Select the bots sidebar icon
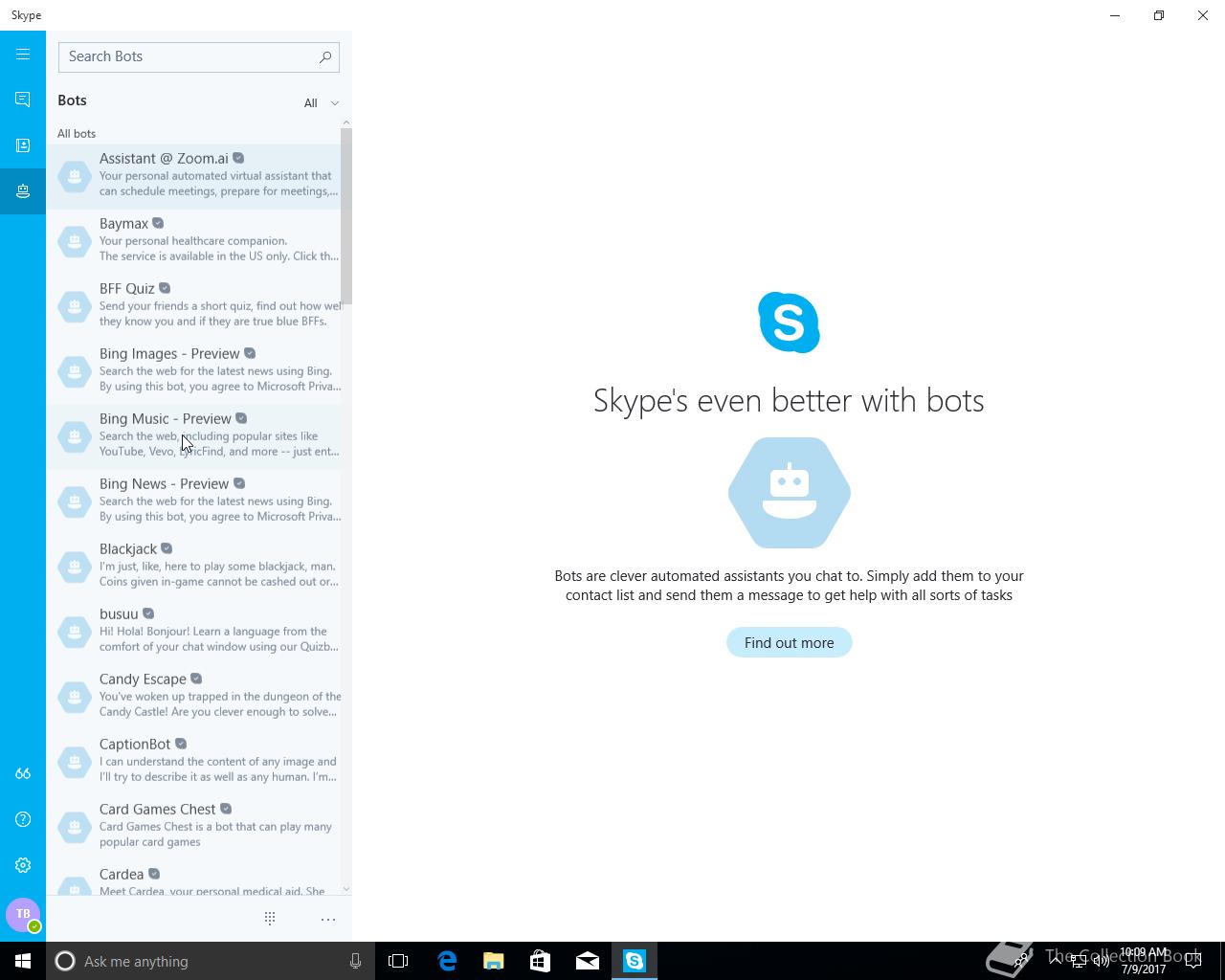The width and height of the screenshot is (1225, 980). pyautogui.click(x=23, y=191)
